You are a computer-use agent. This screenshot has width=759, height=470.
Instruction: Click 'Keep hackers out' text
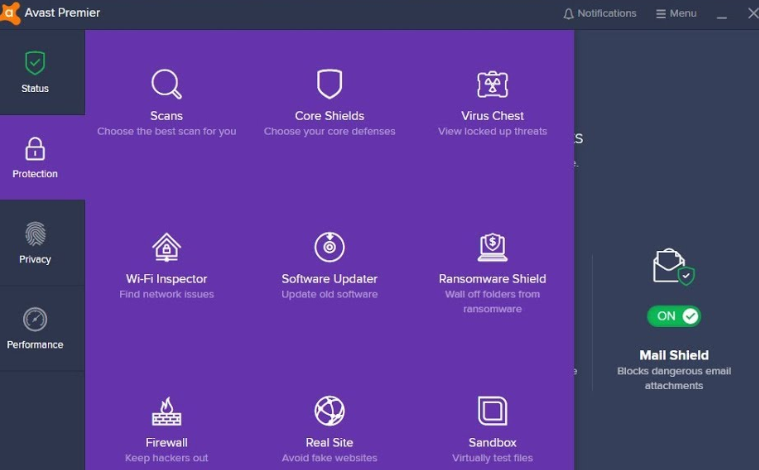pyautogui.click(x=167, y=458)
